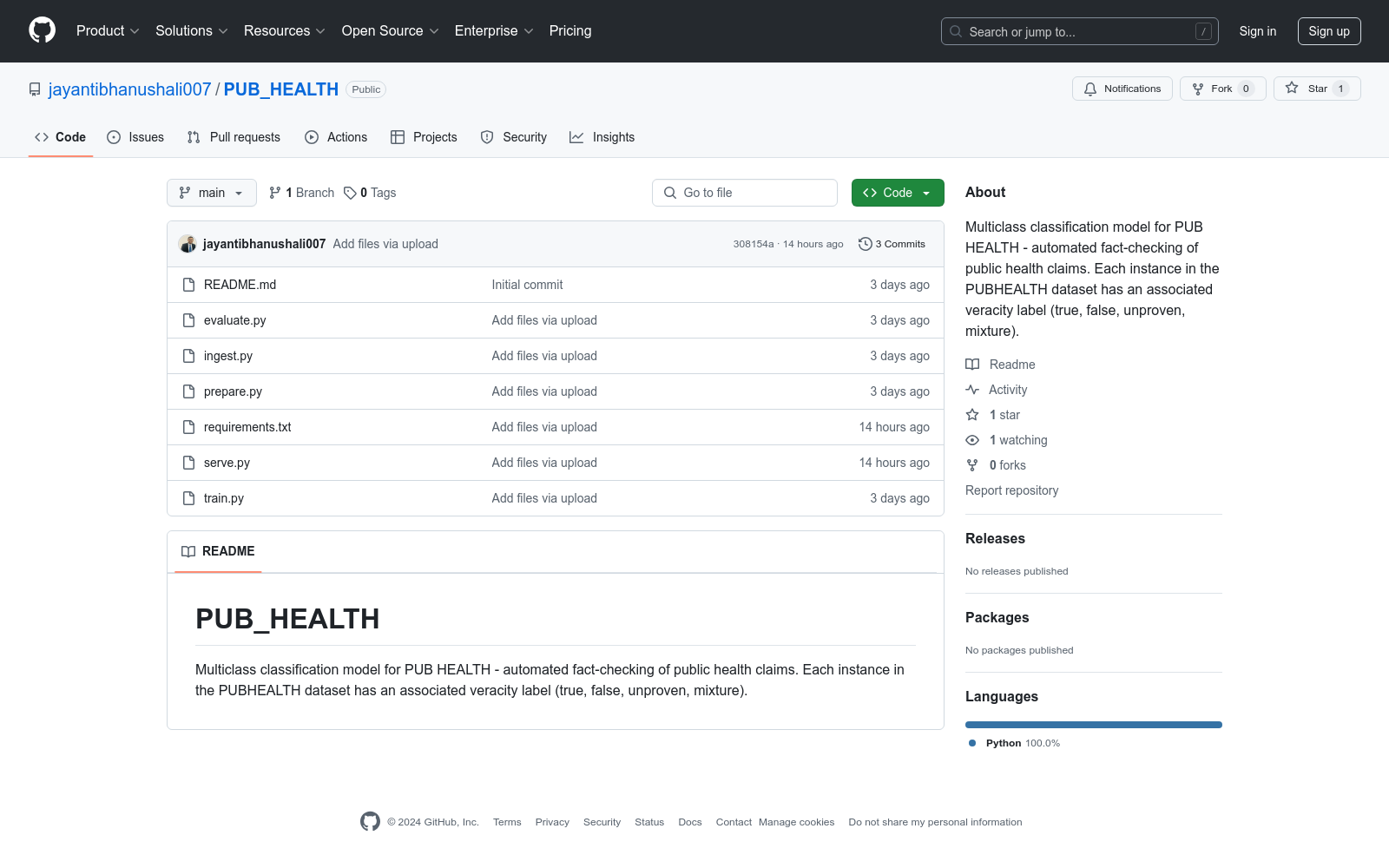The height and width of the screenshot is (868, 1389).
Task: Select the Code repository tab
Action: click(61, 137)
